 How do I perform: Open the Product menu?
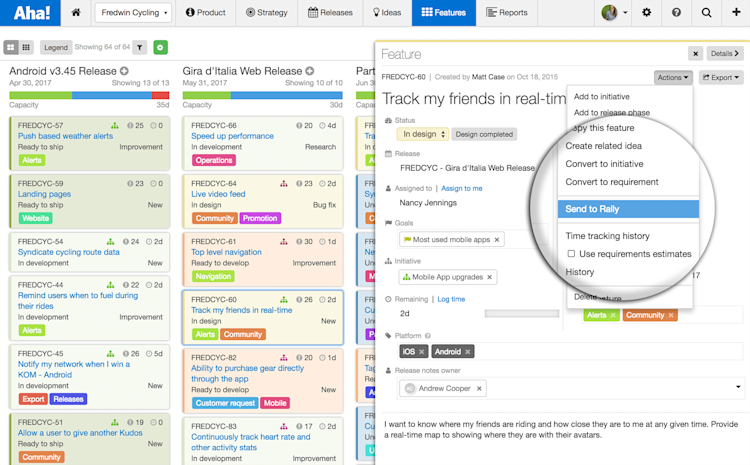pyautogui.click(x=206, y=12)
